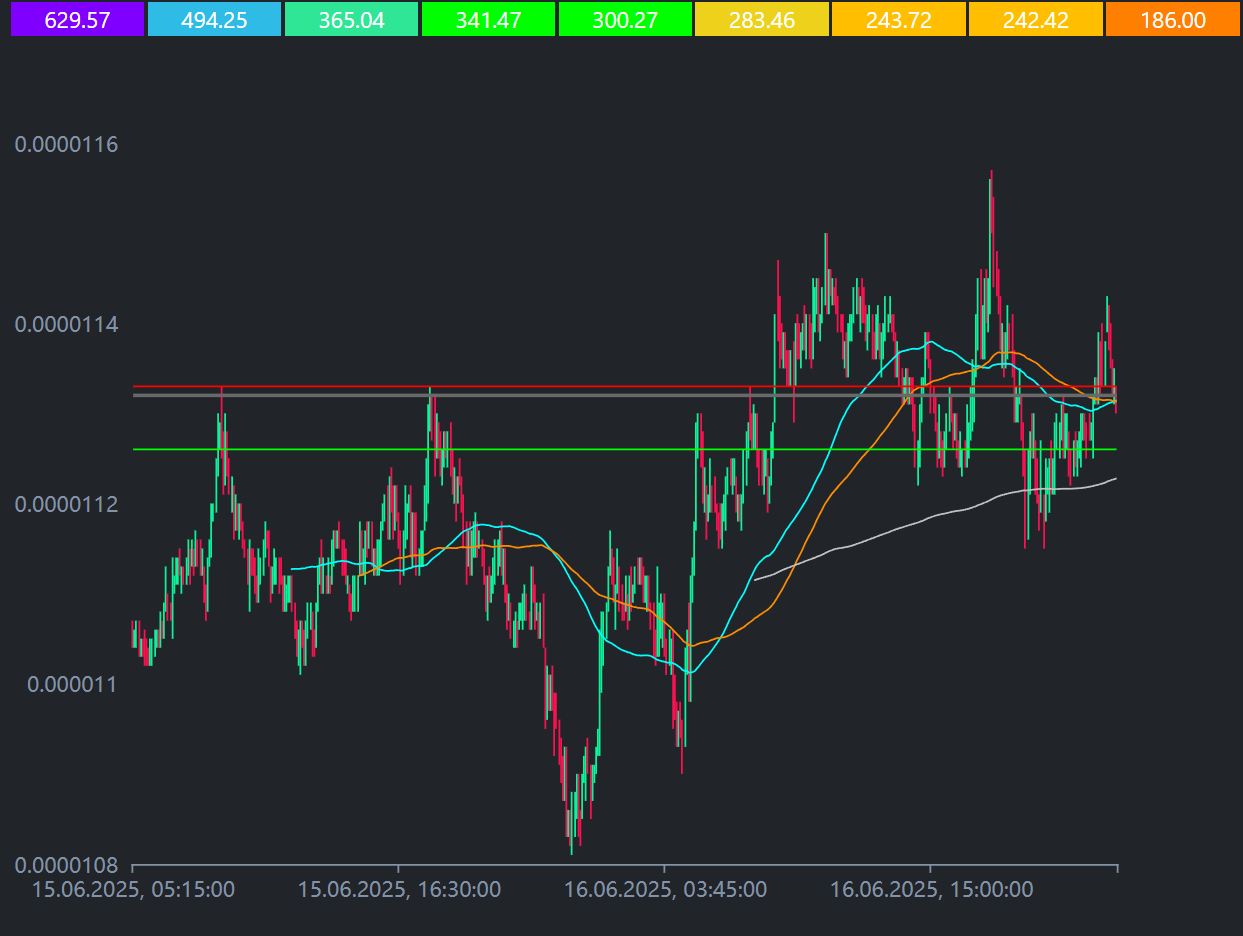Click the 16.06.2025, 15:00:00 time label
Image resolution: width=1243 pixels, height=936 pixels.
[931, 889]
